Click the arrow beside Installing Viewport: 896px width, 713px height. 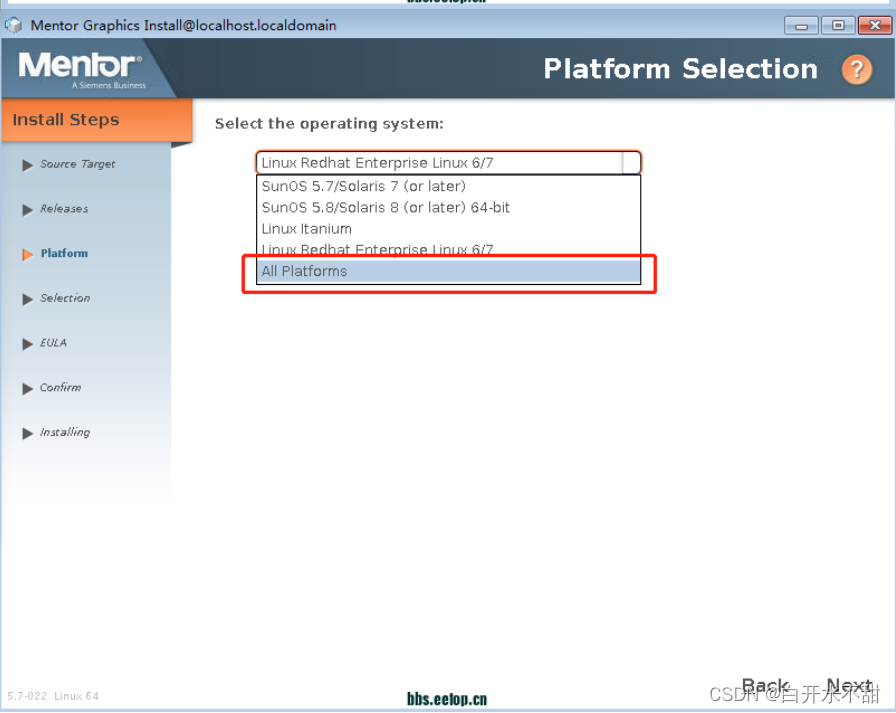tap(27, 433)
